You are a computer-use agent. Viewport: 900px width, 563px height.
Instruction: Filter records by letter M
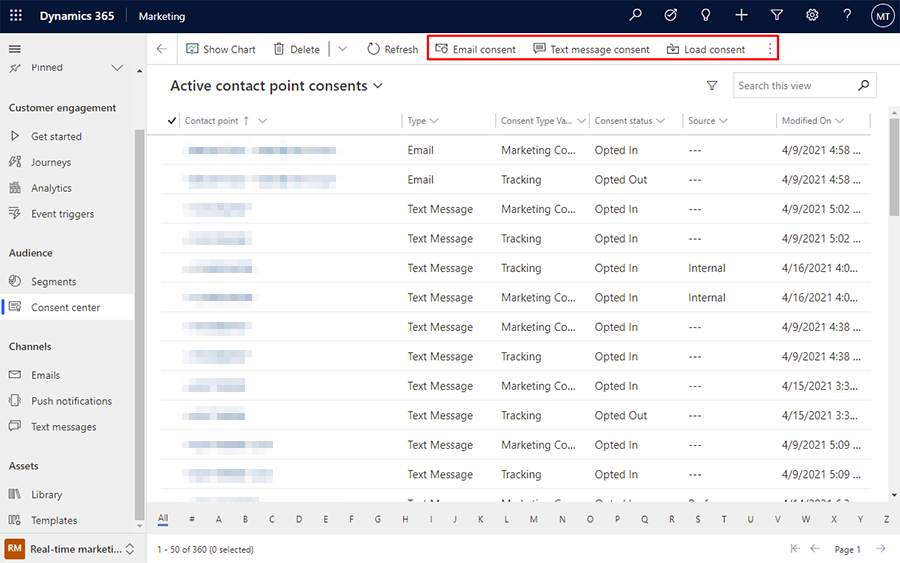[x=534, y=519]
